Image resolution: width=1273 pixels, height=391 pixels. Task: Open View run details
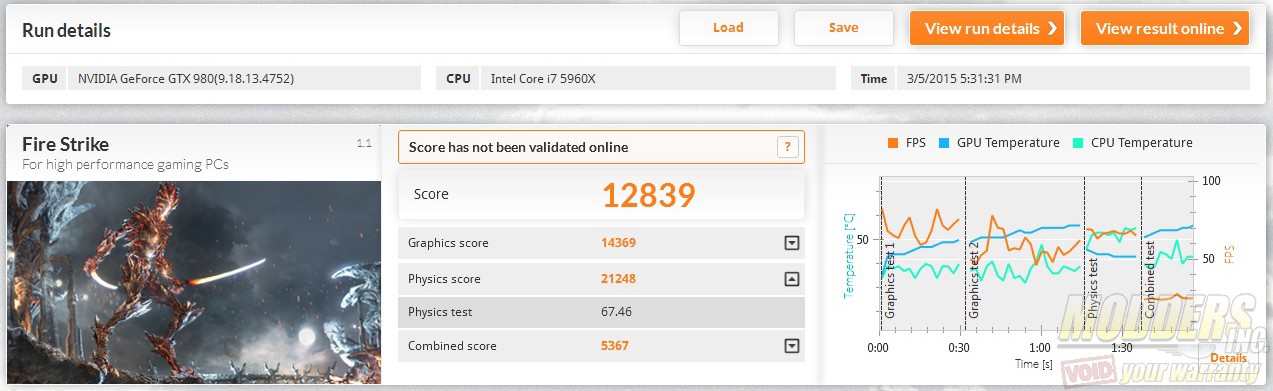click(986, 28)
